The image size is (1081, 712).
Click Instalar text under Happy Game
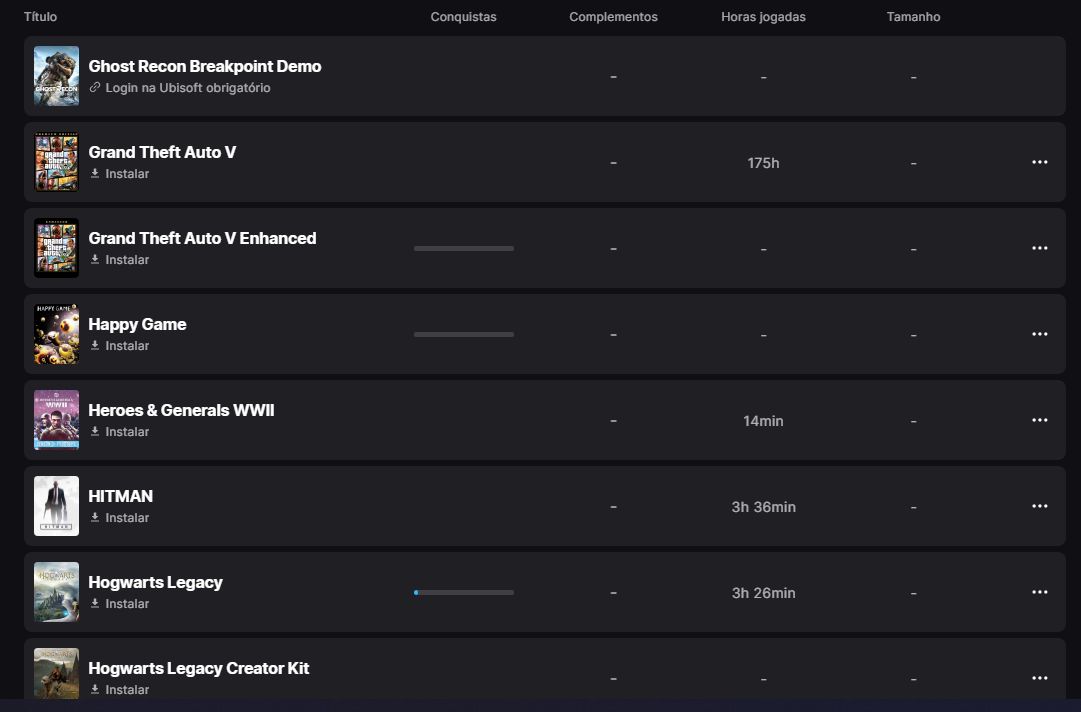click(127, 345)
